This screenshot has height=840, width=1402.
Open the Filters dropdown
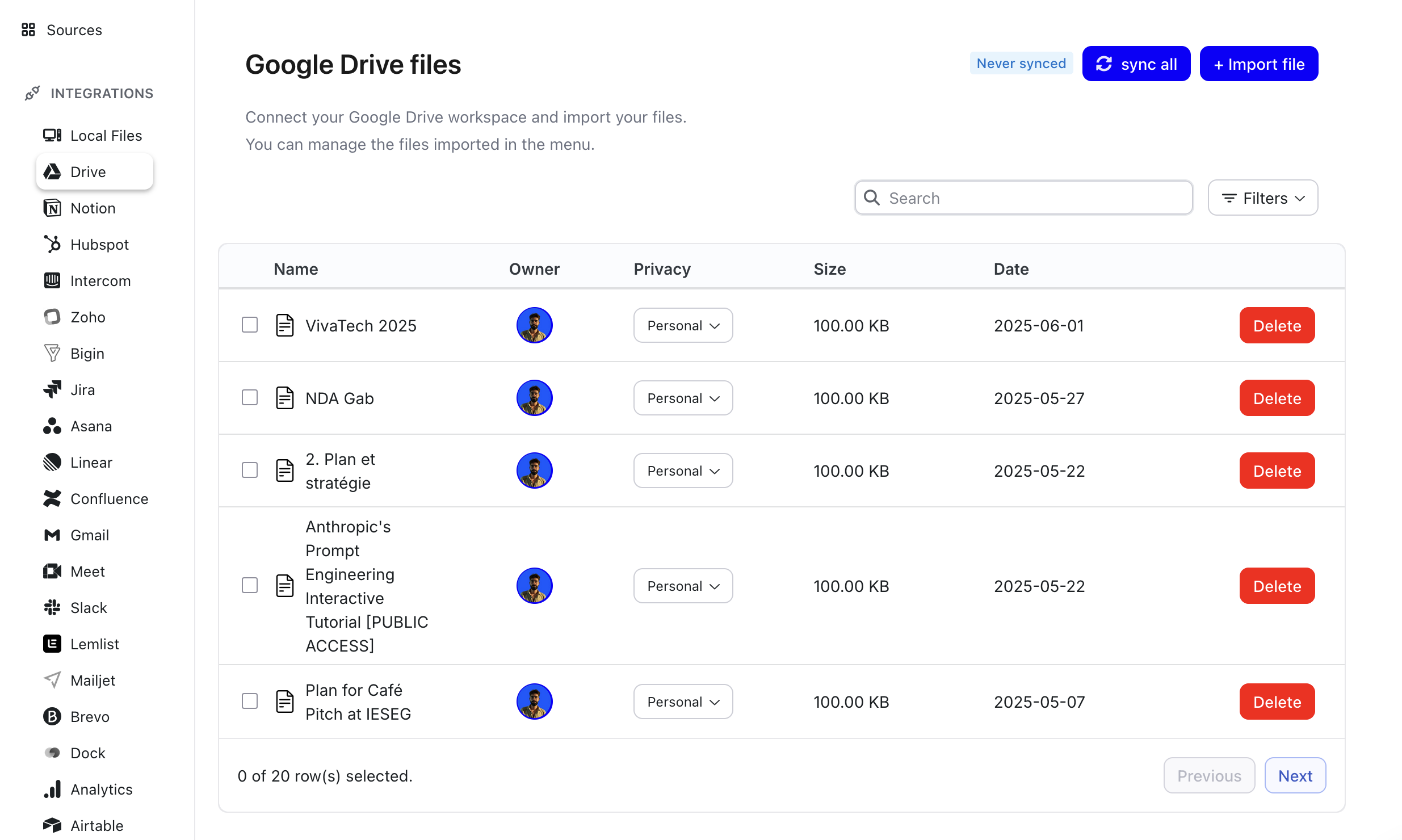click(x=1262, y=198)
